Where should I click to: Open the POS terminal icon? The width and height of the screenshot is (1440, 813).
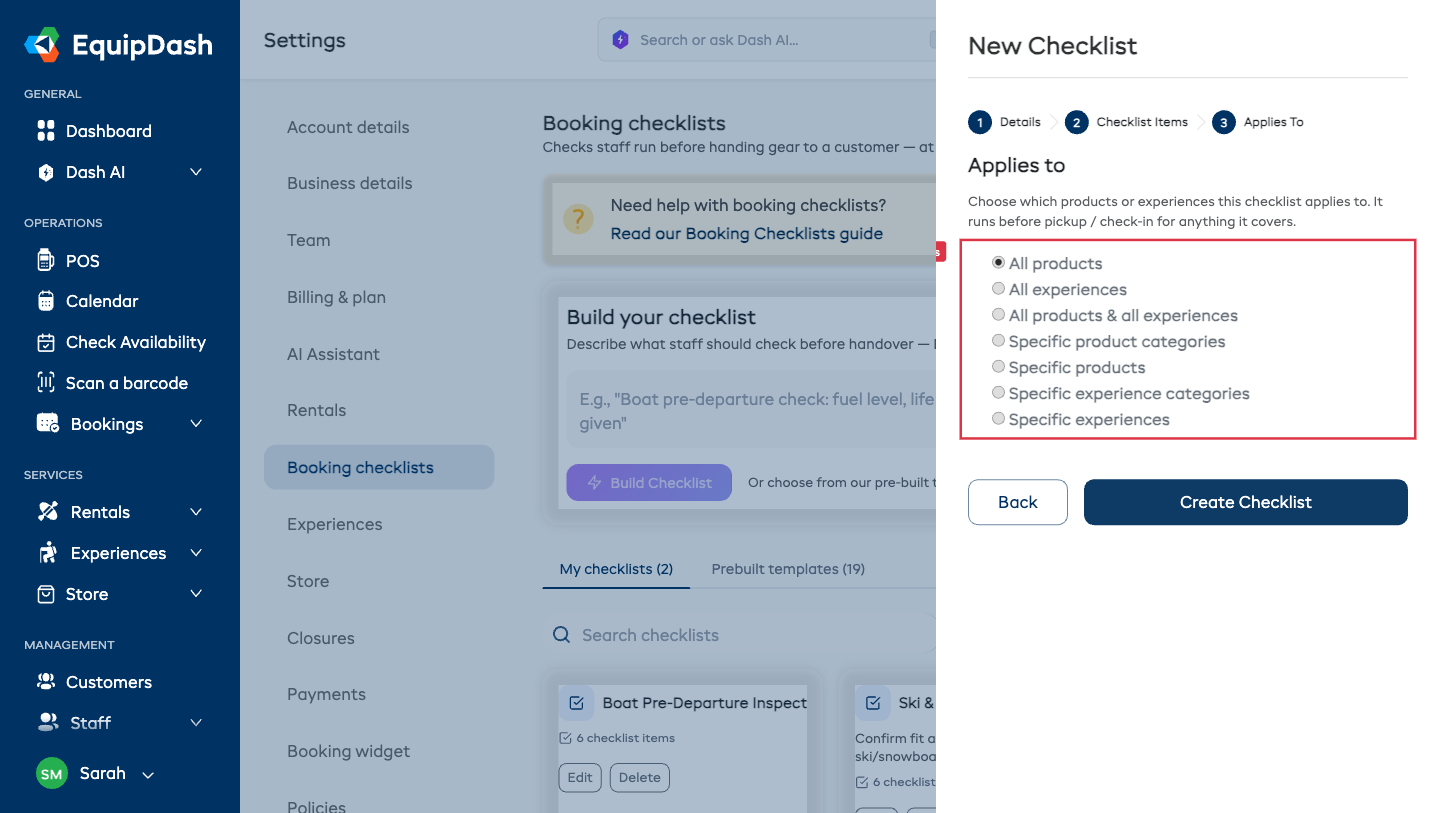45,261
